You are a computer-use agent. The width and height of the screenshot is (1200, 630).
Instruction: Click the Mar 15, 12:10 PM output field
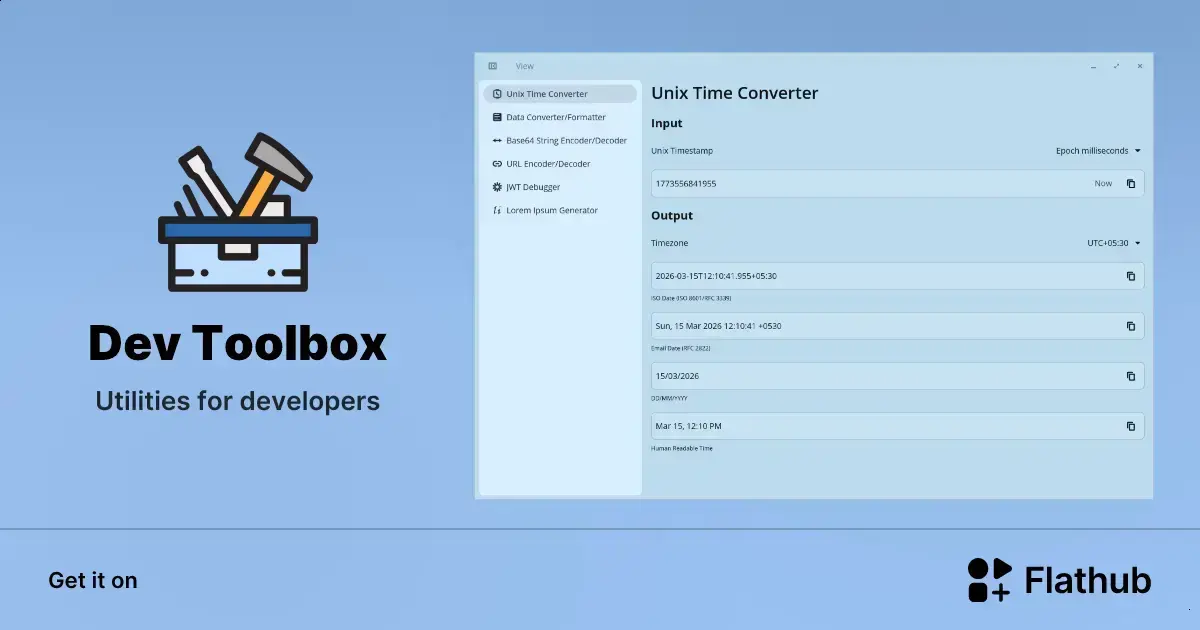(x=897, y=426)
